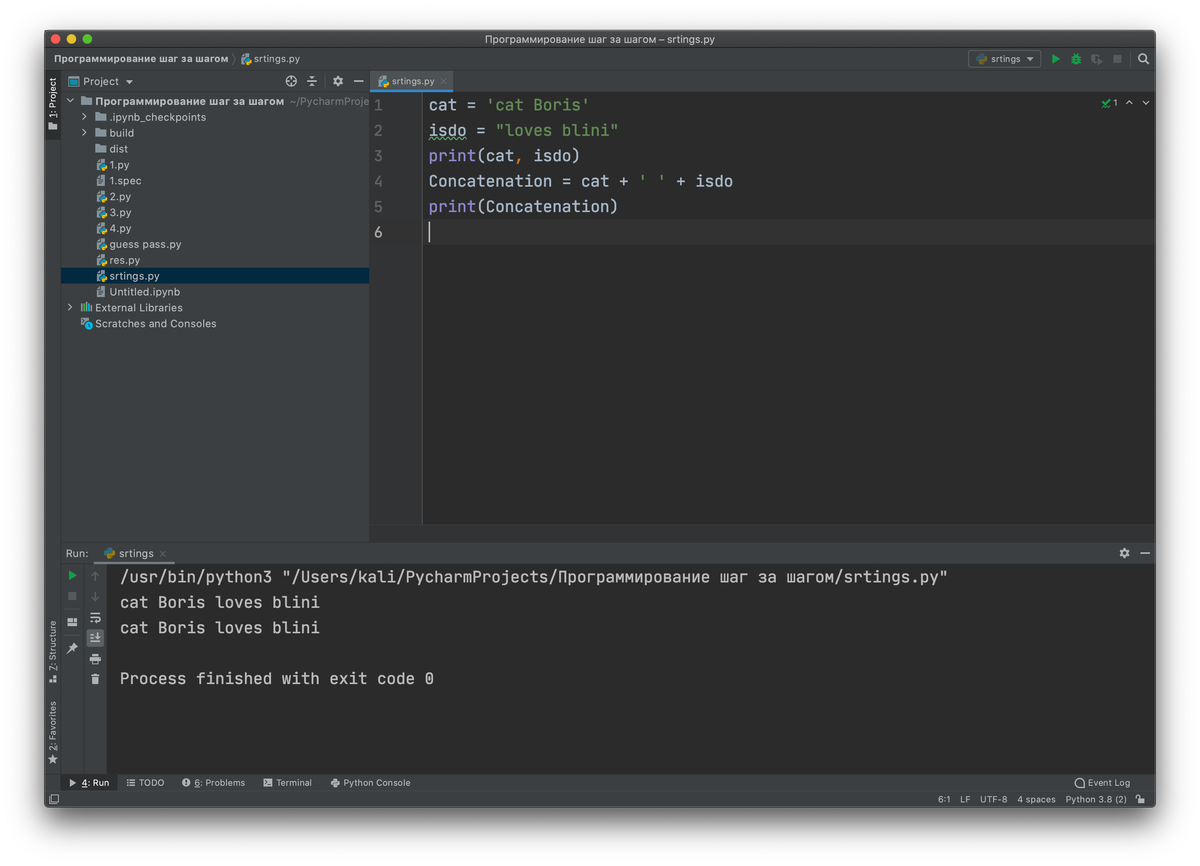This screenshot has width=1200, height=866.
Task: Hide the Run panel with minus icon
Action: point(1145,553)
